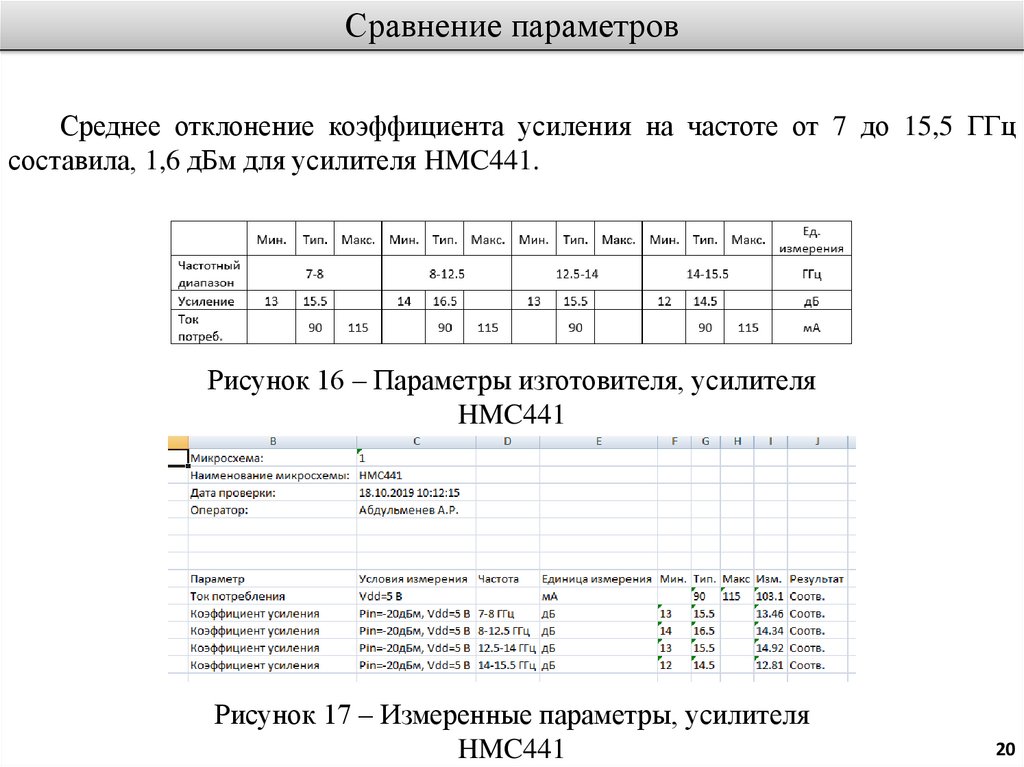Screen dimensions: 1024x767
Task: Select the 'Ток потребления' row cell in spreadsheet
Action: pyautogui.click(x=232, y=596)
